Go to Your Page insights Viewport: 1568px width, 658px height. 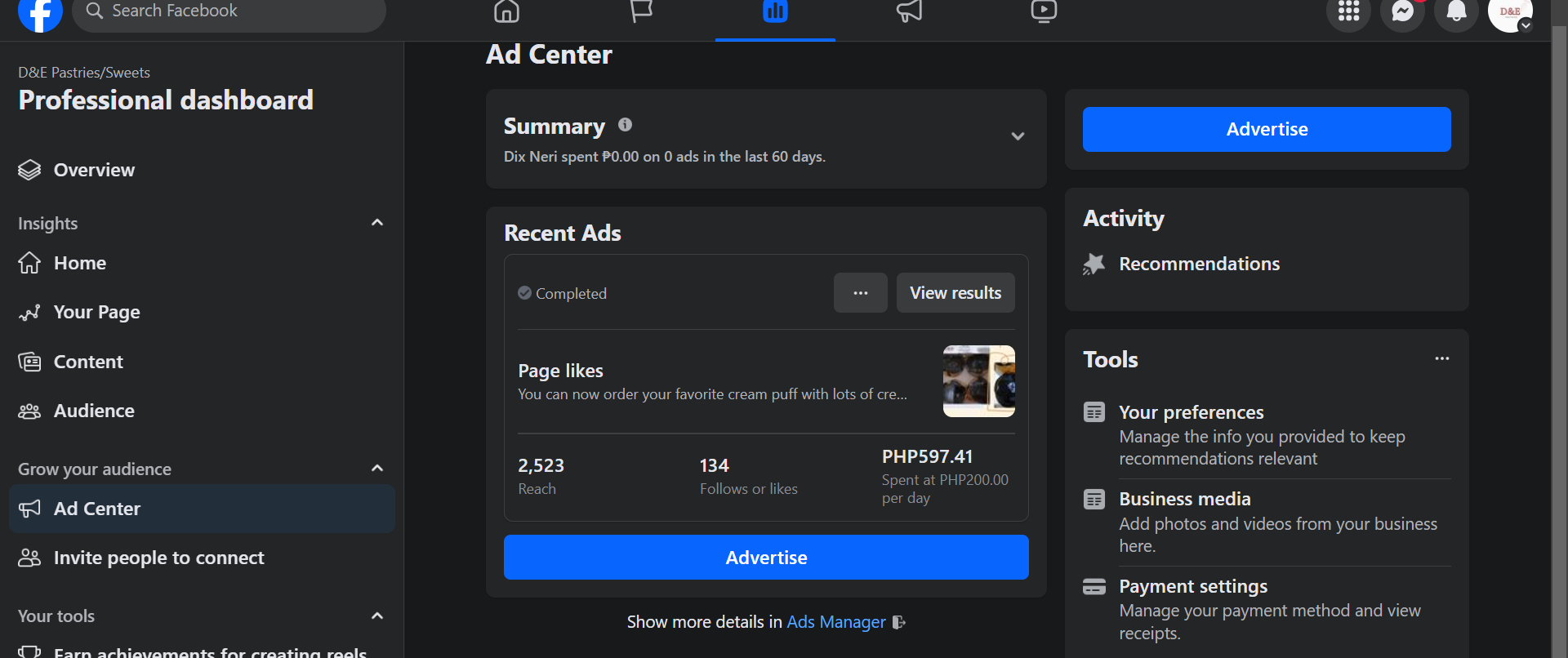click(x=203, y=313)
